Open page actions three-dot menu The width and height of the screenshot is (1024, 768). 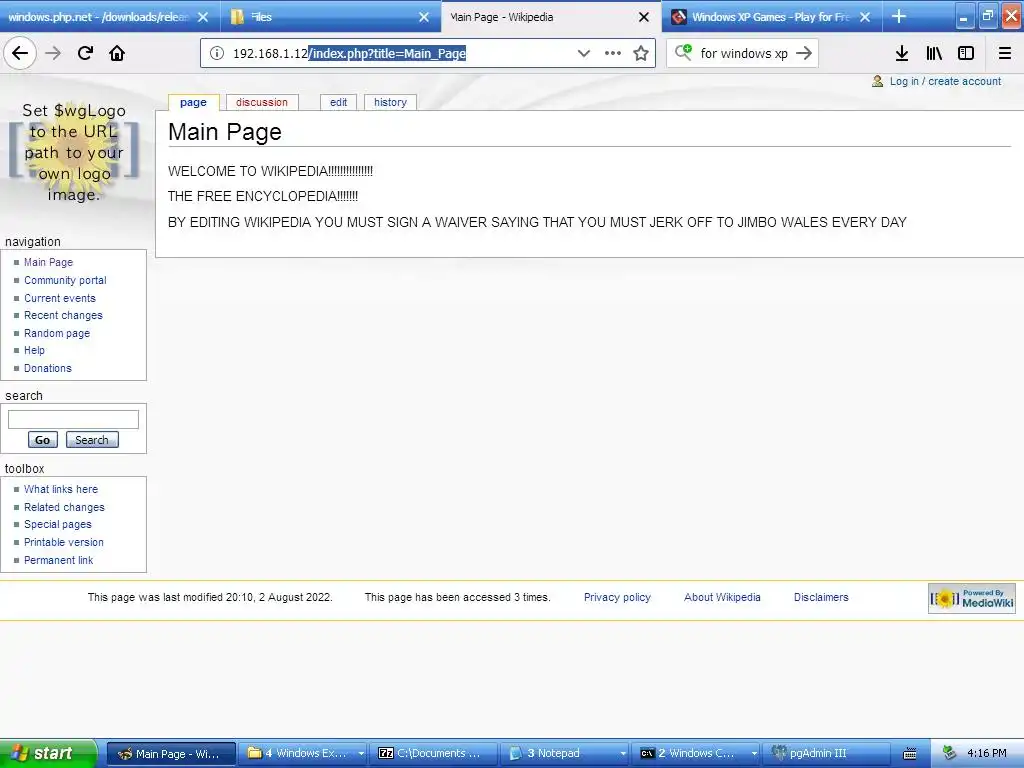(613, 53)
